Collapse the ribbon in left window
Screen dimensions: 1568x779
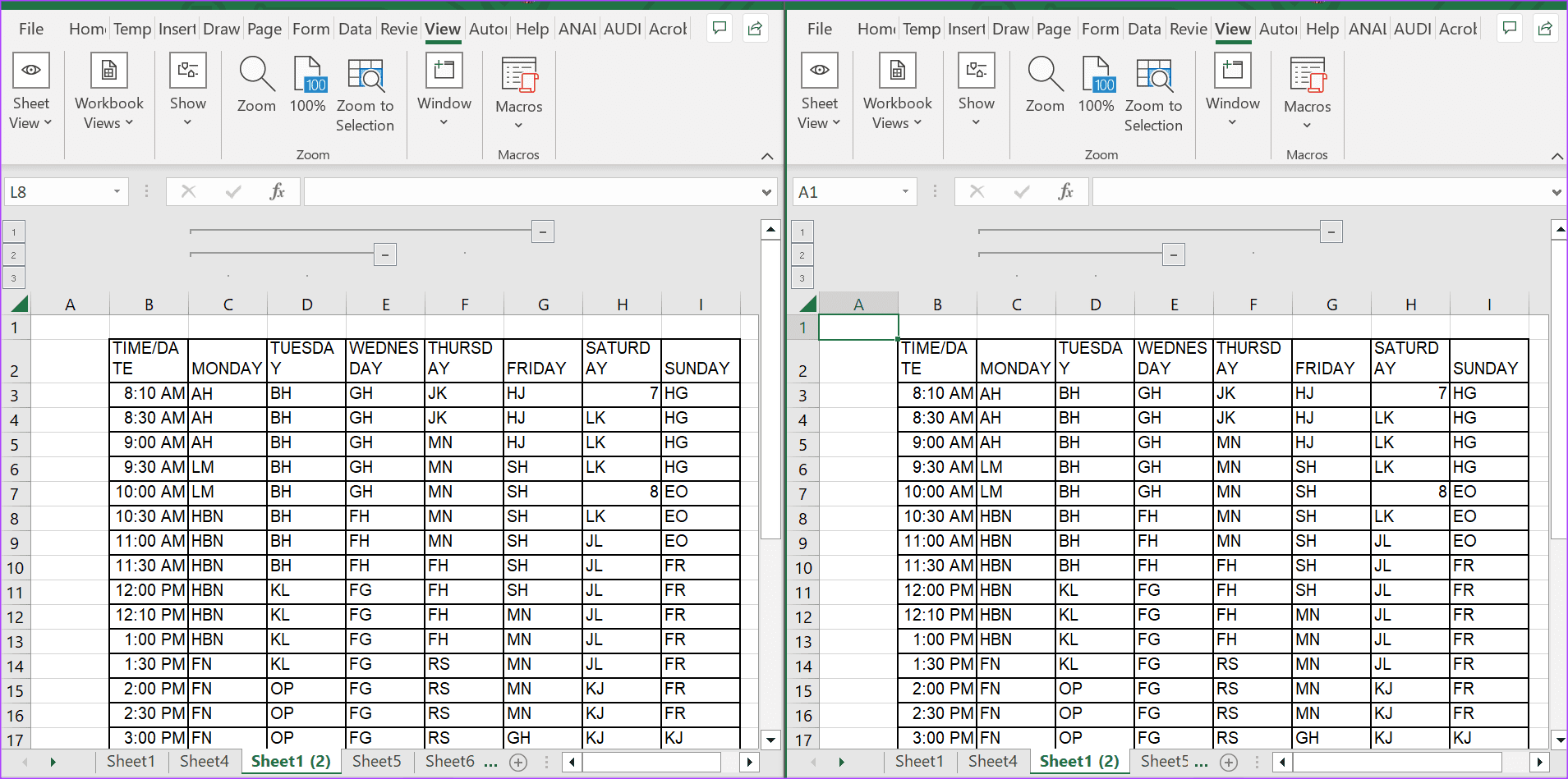coord(767,156)
